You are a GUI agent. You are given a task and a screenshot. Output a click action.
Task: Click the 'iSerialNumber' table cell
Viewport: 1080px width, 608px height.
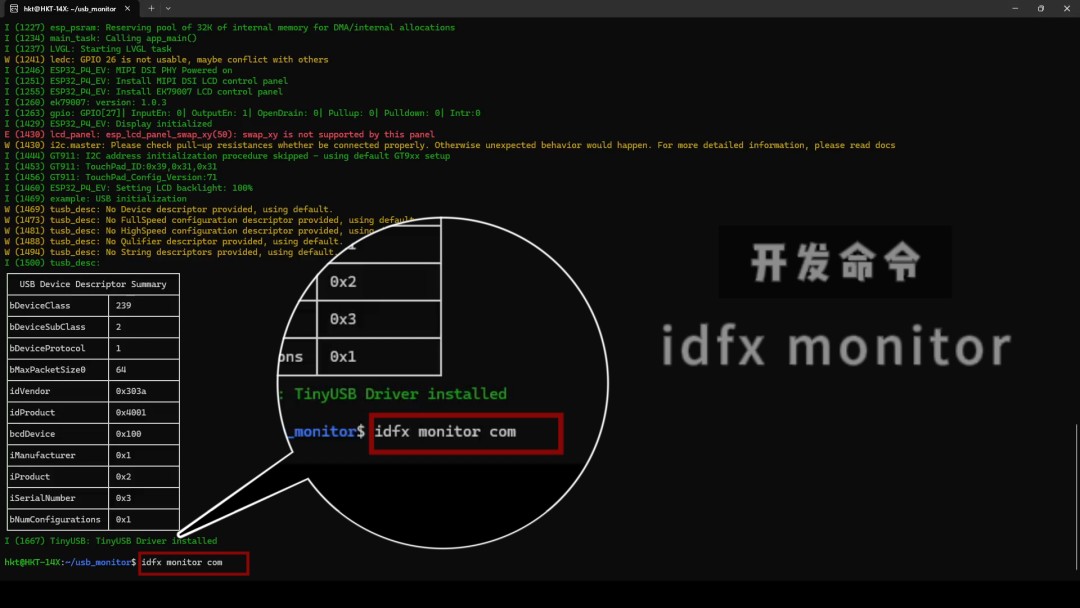(x=58, y=497)
